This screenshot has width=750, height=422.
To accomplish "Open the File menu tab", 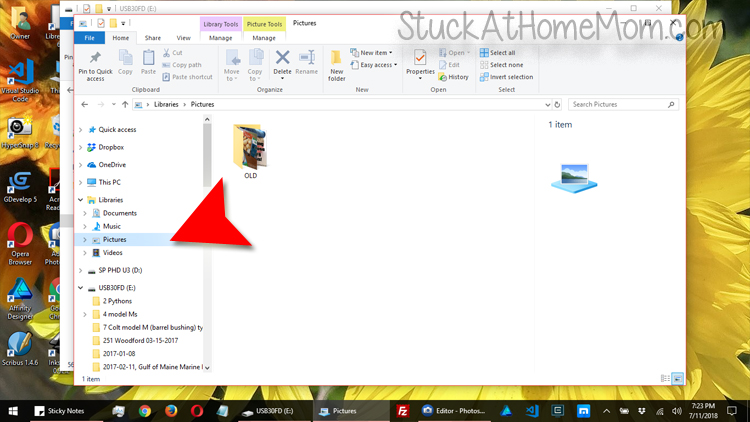I will point(89,38).
